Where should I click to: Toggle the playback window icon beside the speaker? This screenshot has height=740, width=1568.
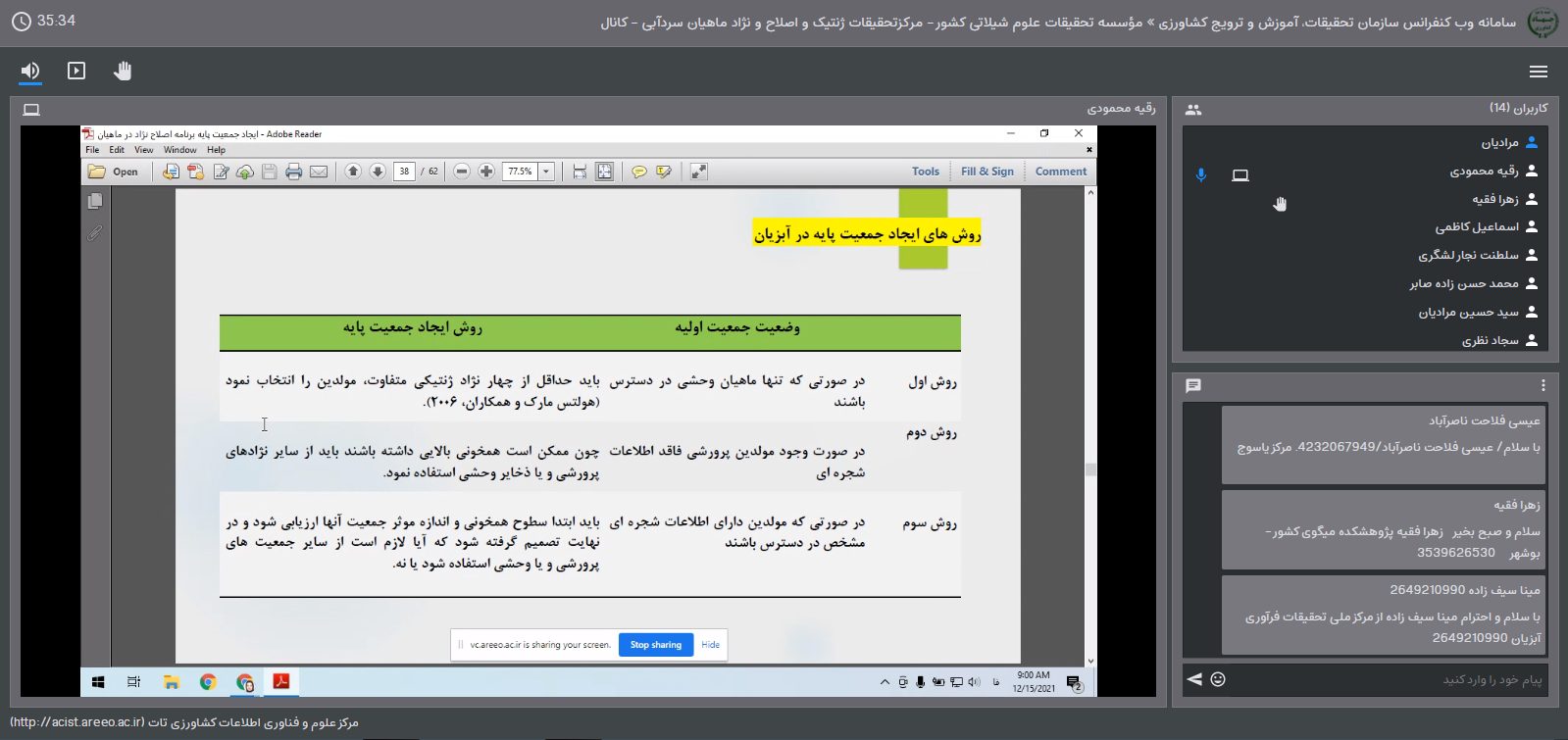click(x=76, y=71)
